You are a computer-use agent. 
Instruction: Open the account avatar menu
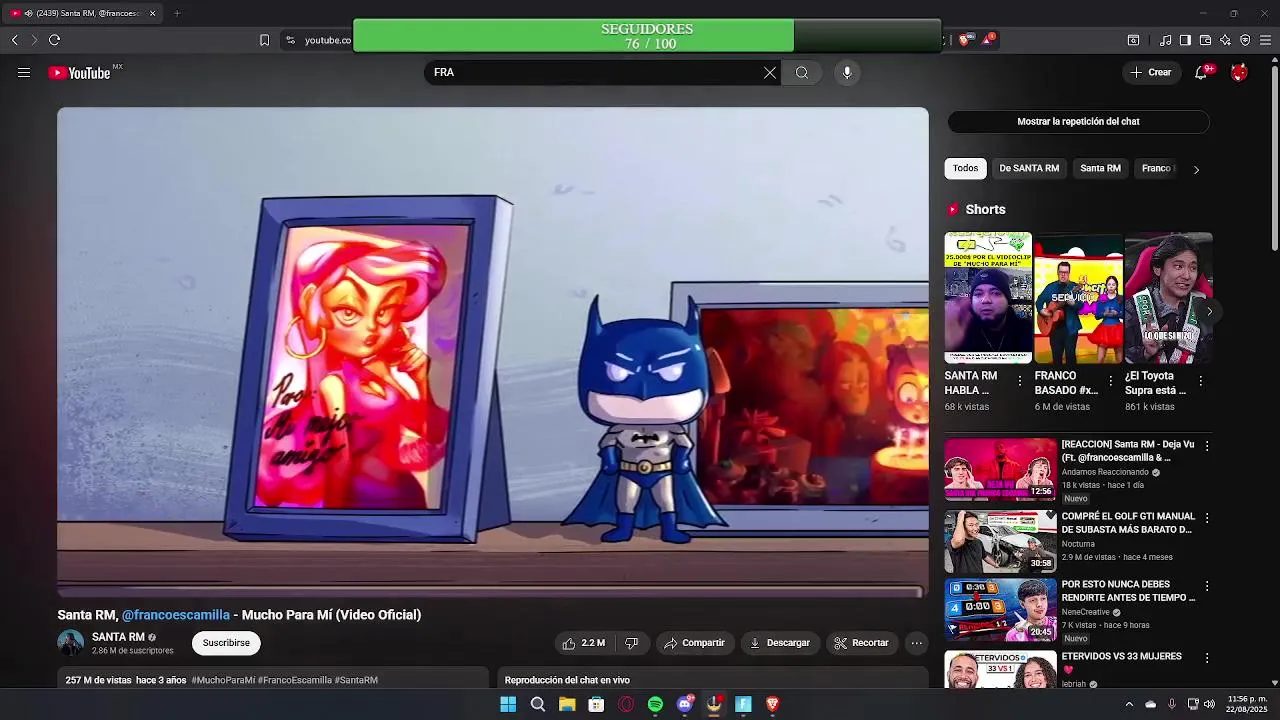pyautogui.click(x=1239, y=73)
